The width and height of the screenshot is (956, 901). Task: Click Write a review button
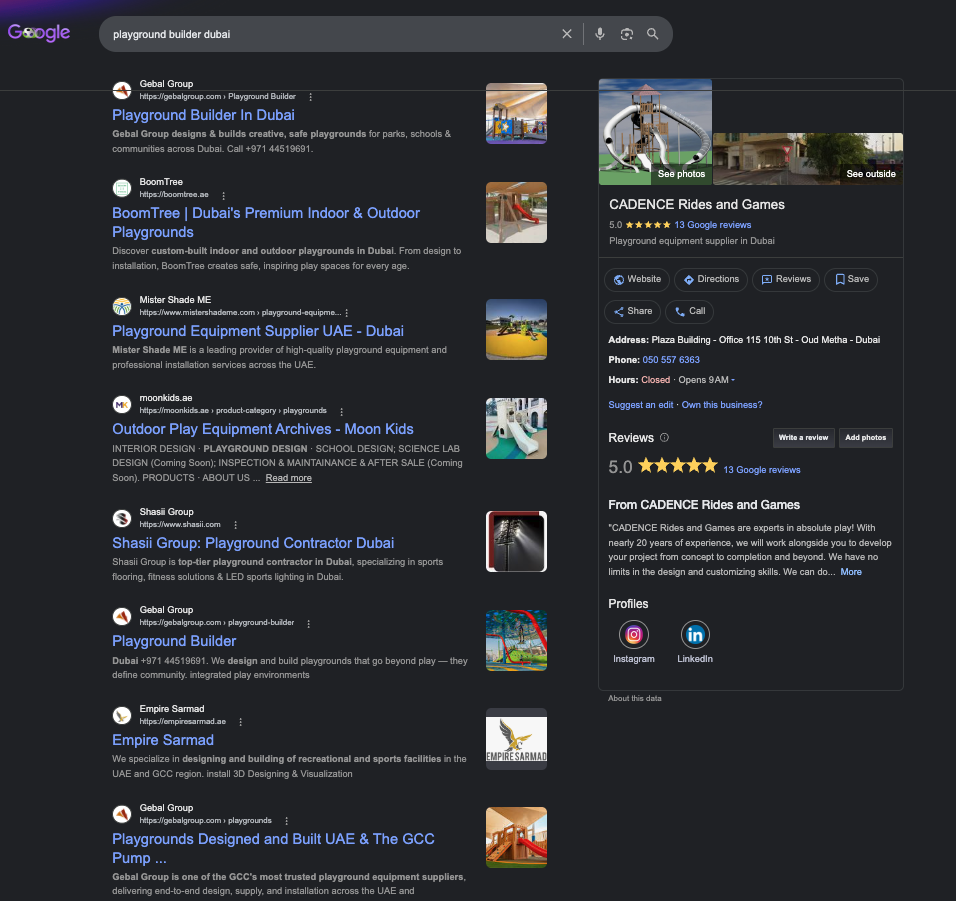coord(803,438)
